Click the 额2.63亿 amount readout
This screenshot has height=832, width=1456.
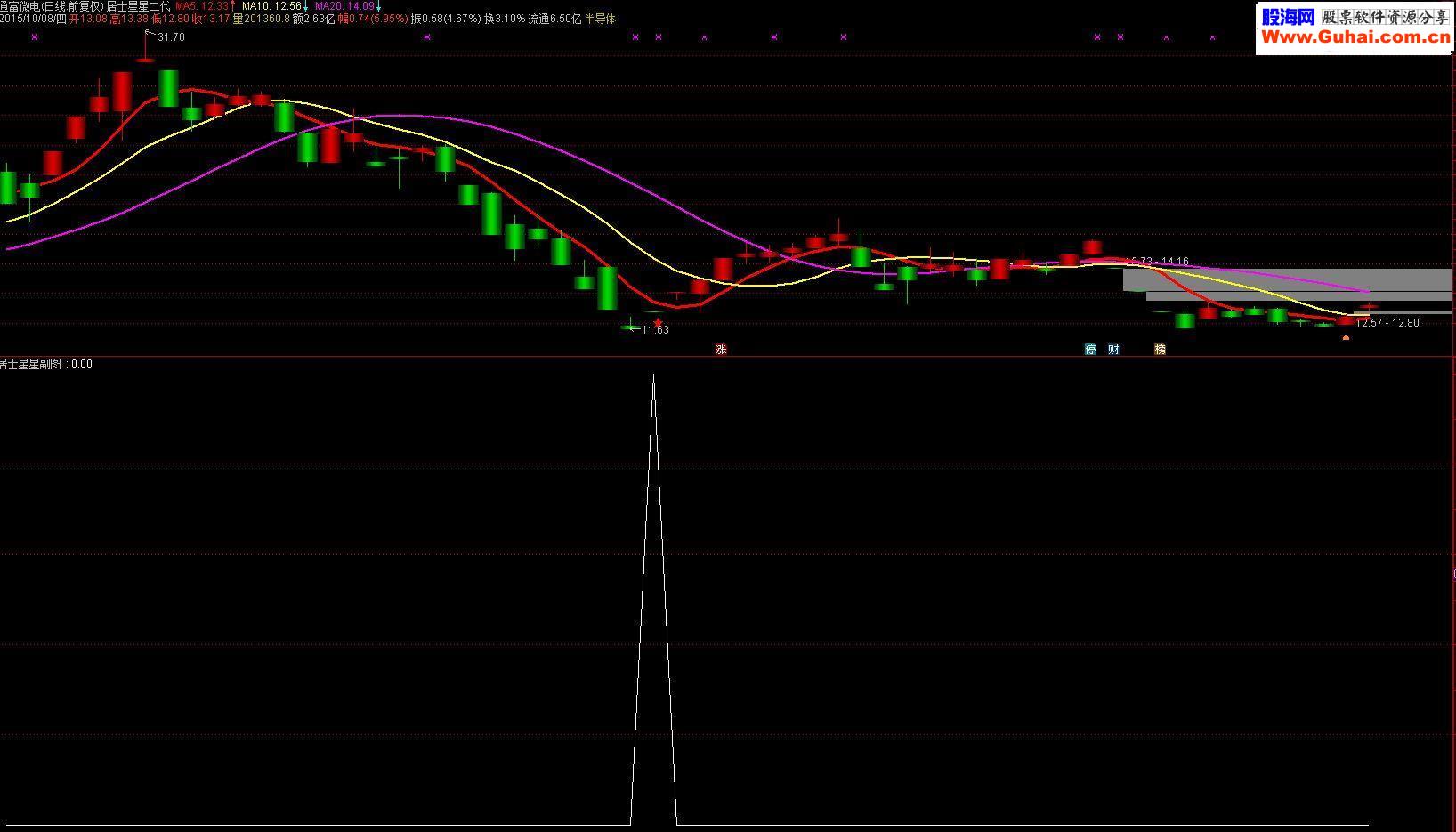(x=313, y=19)
